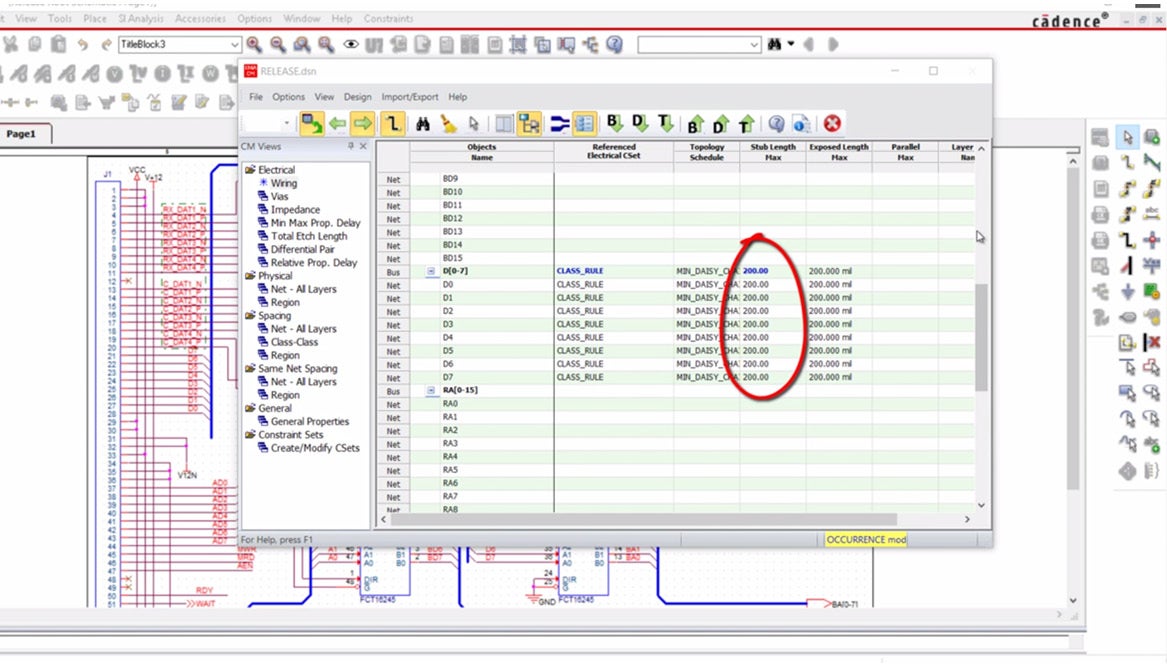Click the Exposed Length Max column header
The image size is (1167, 667).
[839, 152]
